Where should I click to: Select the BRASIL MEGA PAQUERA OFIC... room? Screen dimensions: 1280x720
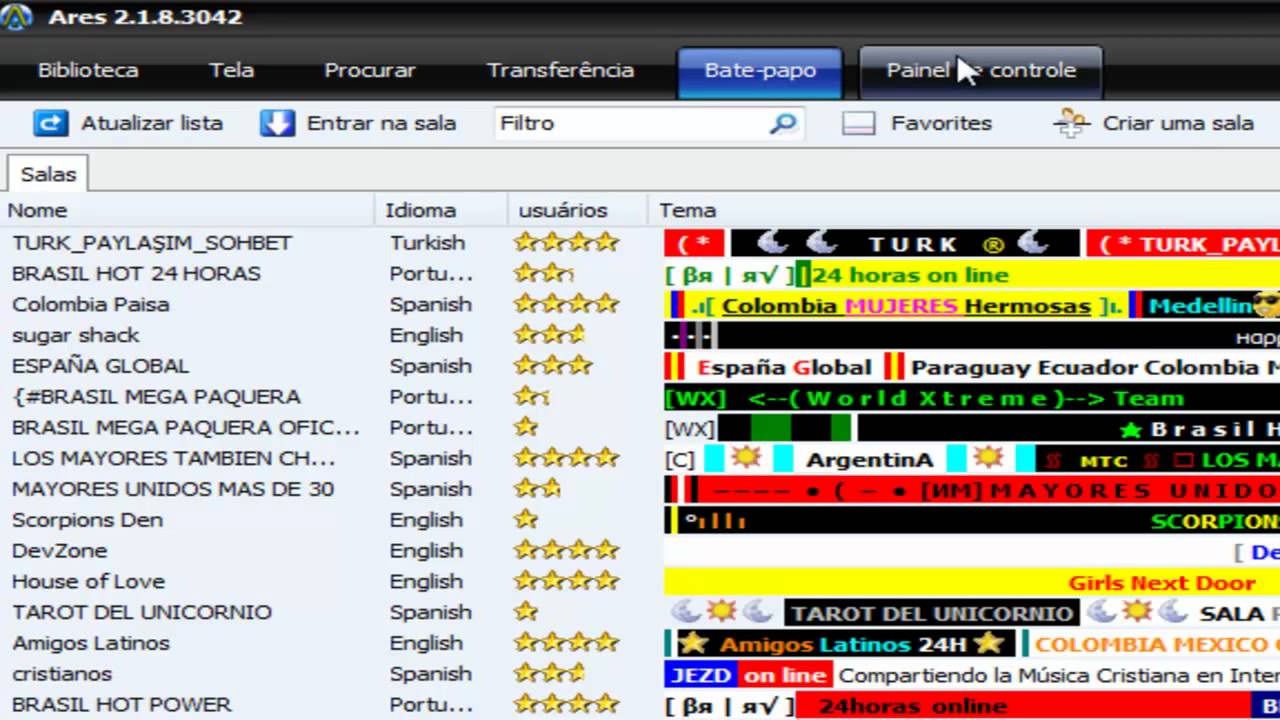click(185, 428)
